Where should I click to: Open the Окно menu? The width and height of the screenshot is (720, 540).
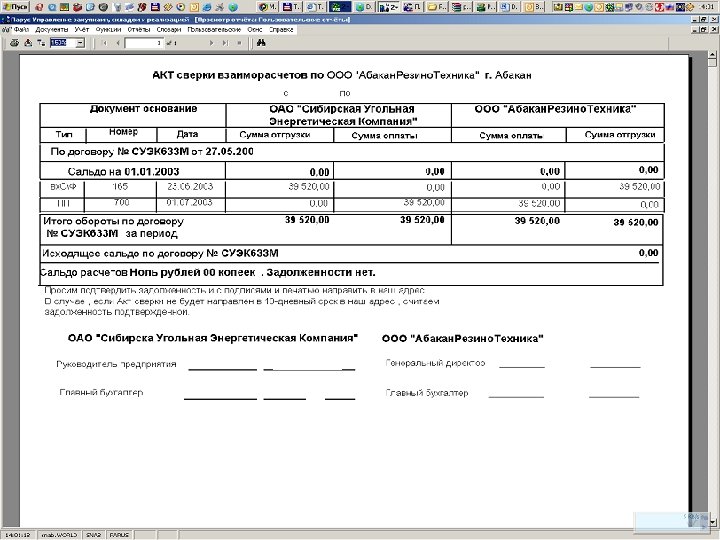coord(255,29)
